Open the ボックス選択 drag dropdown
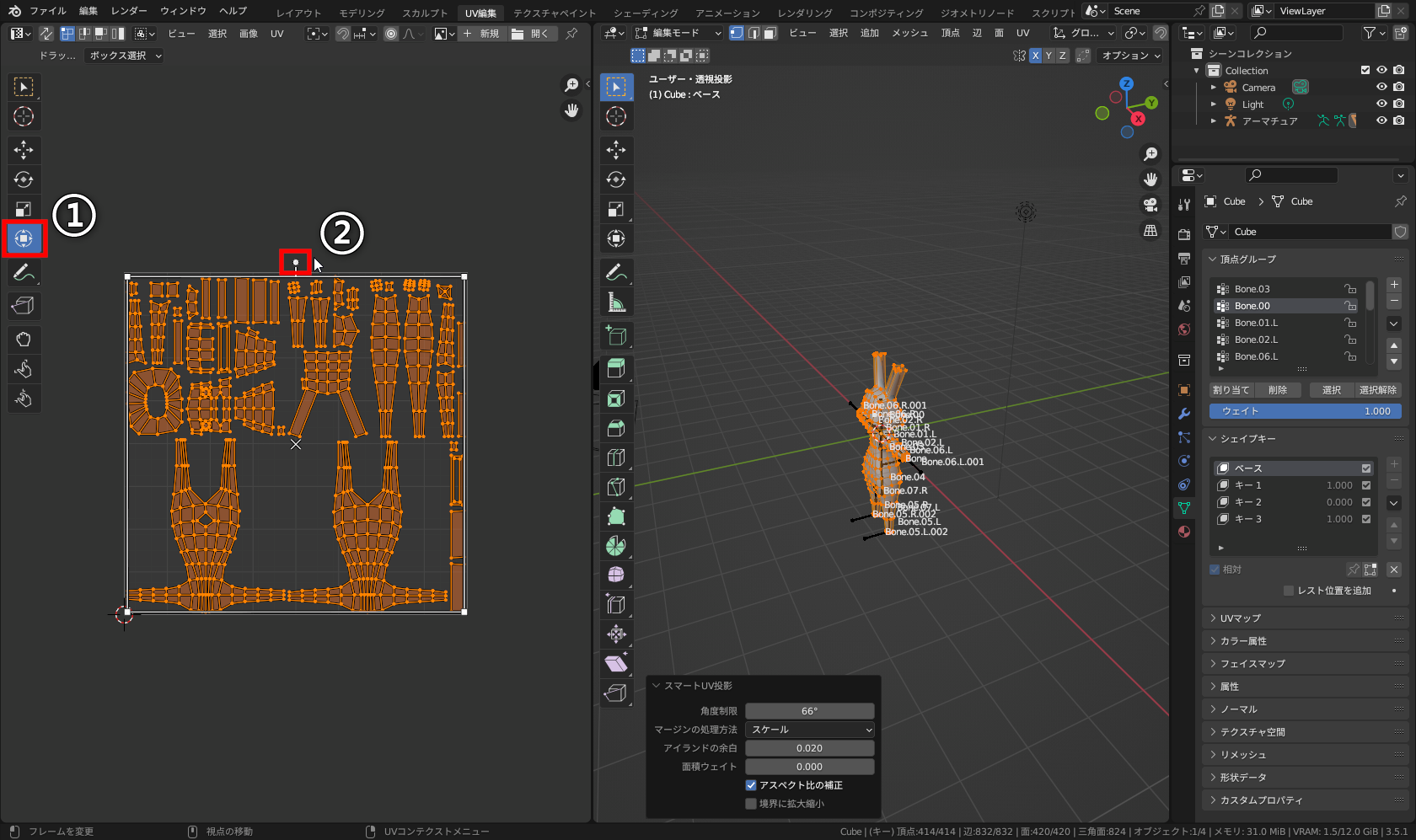1416x840 pixels. (x=125, y=56)
